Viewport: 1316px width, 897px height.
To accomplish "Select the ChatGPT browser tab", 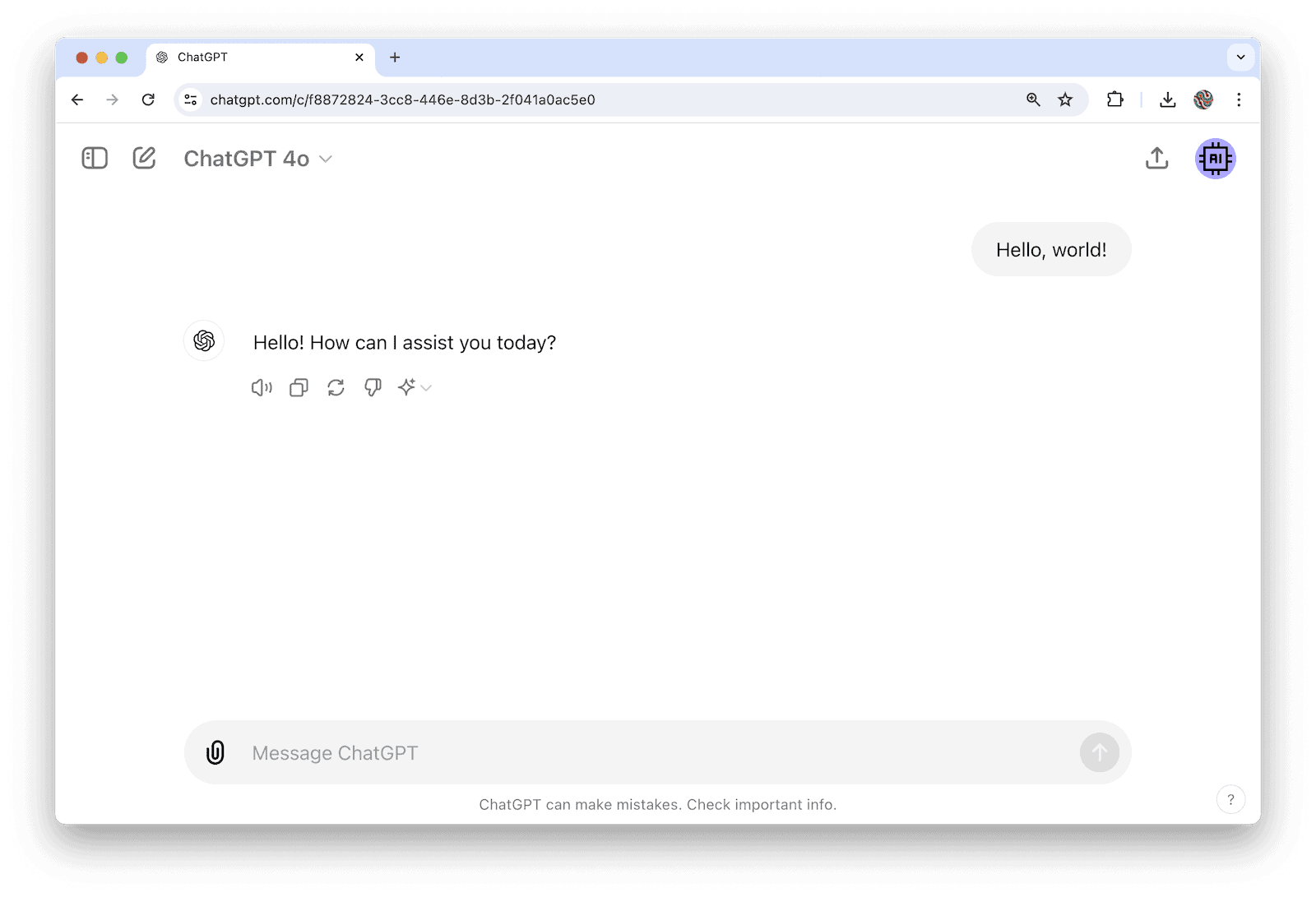I will tap(260, 58).
